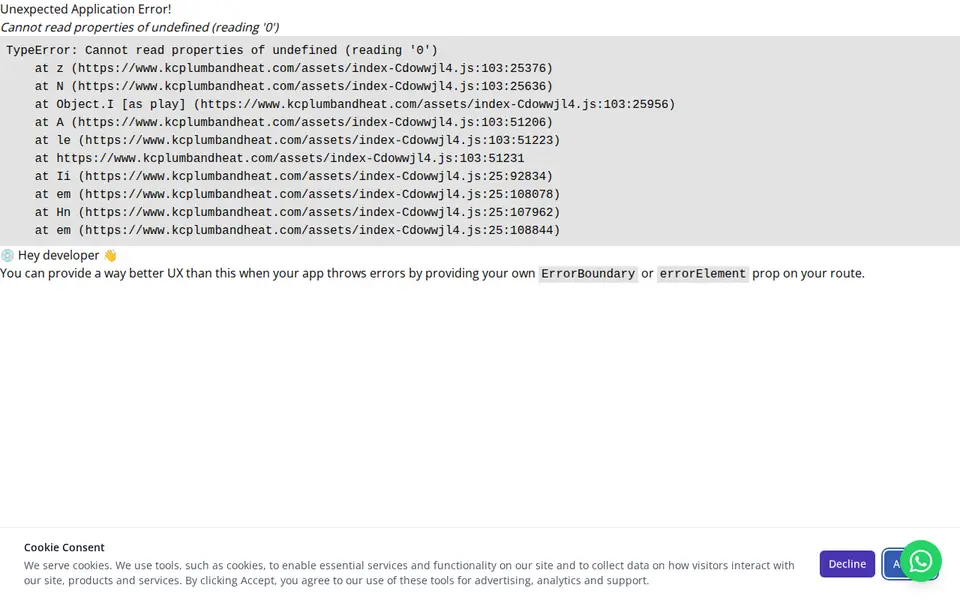Viewport: 960px width, 600px height.
Task: Accept cookies in the consent banner
Action: [893, 564]
